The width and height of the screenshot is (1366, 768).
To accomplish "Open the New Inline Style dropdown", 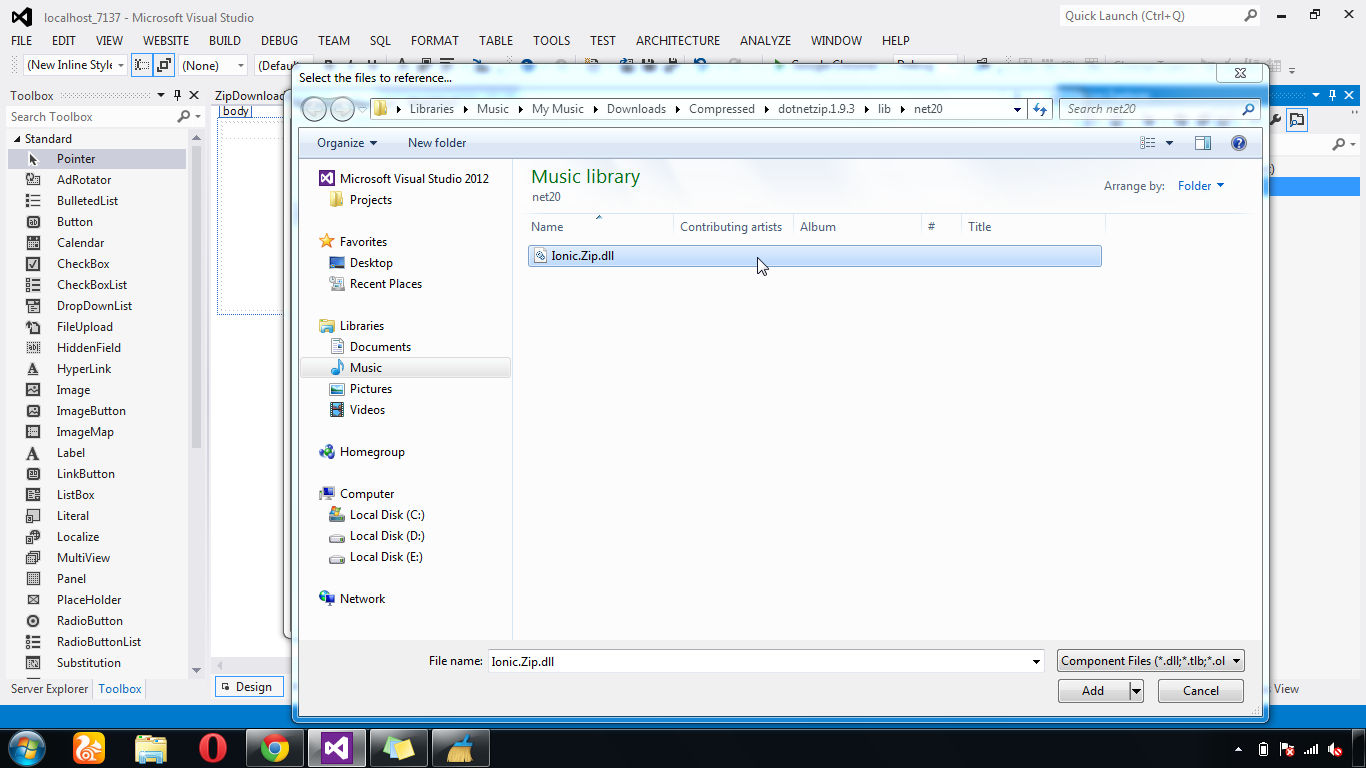I will pyautogui.click(x=121, y=65).
